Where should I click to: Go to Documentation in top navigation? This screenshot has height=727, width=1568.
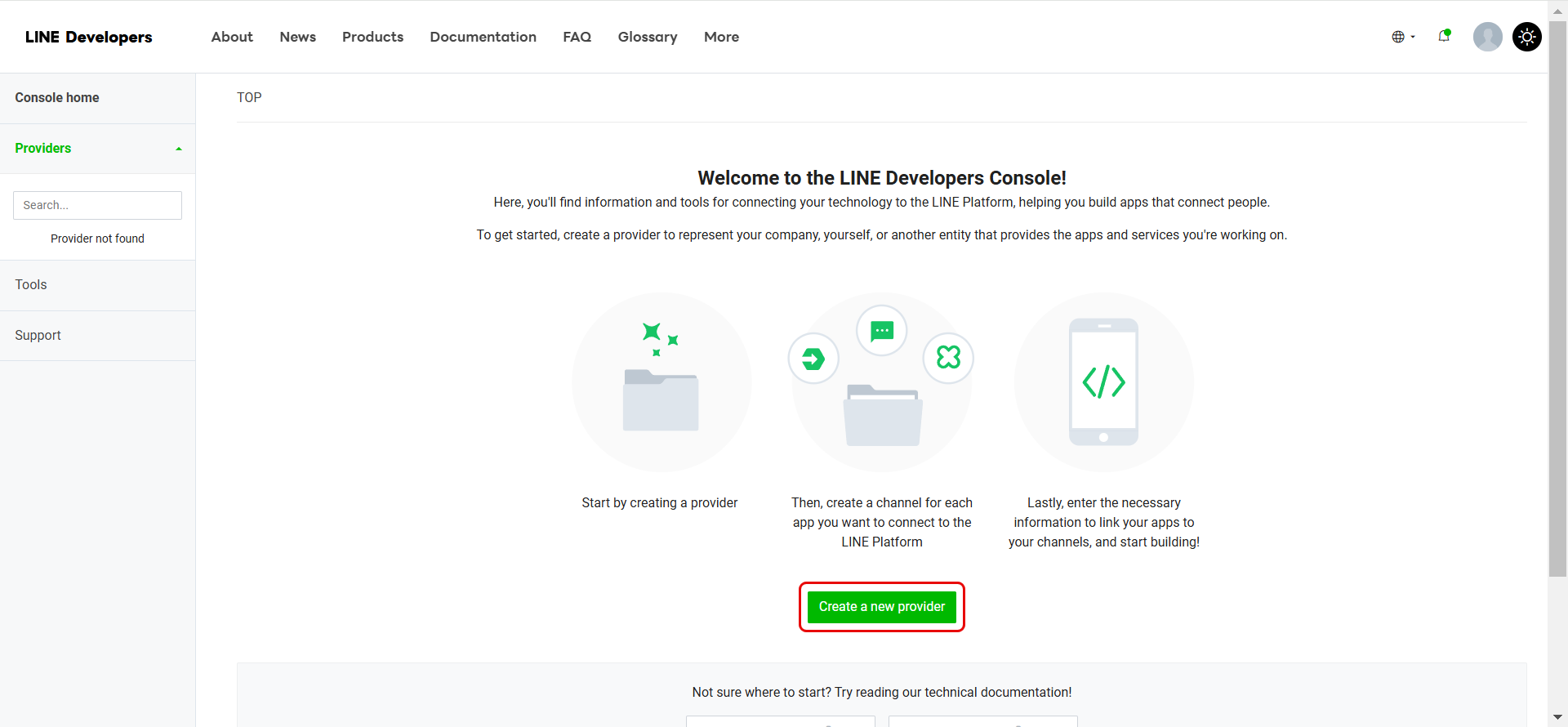point(483,37)
